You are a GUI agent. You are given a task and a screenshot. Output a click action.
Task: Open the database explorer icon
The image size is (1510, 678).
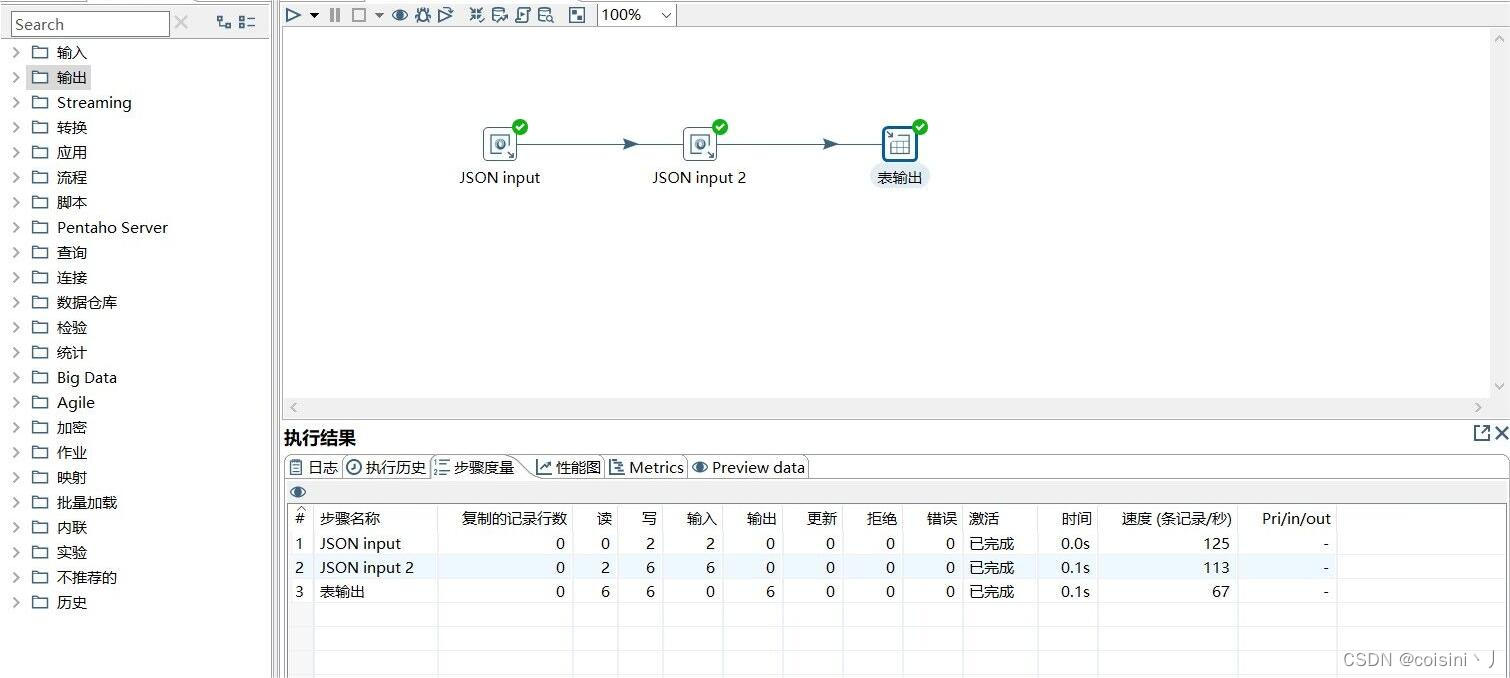click(x=545, y=14)
